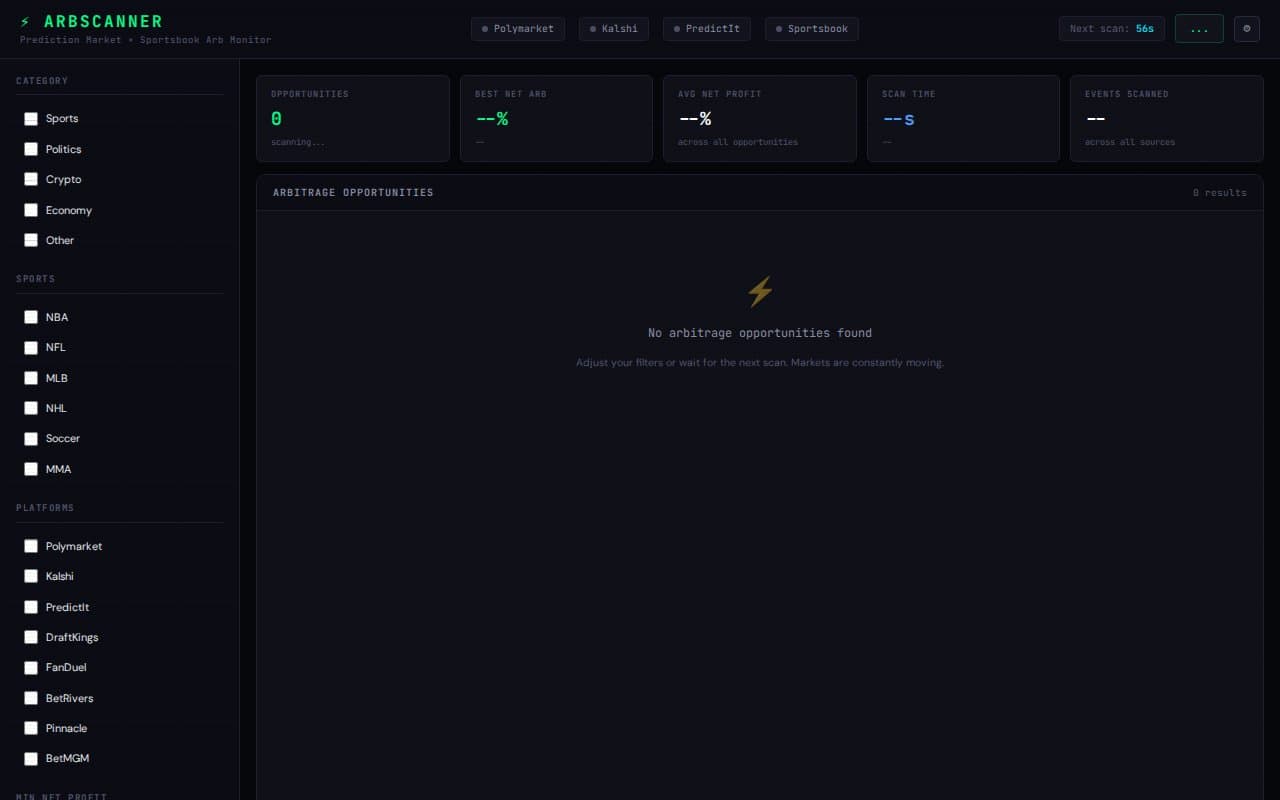
Task: Click the Sportsbook status indicator dot
Action: click(778, 28)
